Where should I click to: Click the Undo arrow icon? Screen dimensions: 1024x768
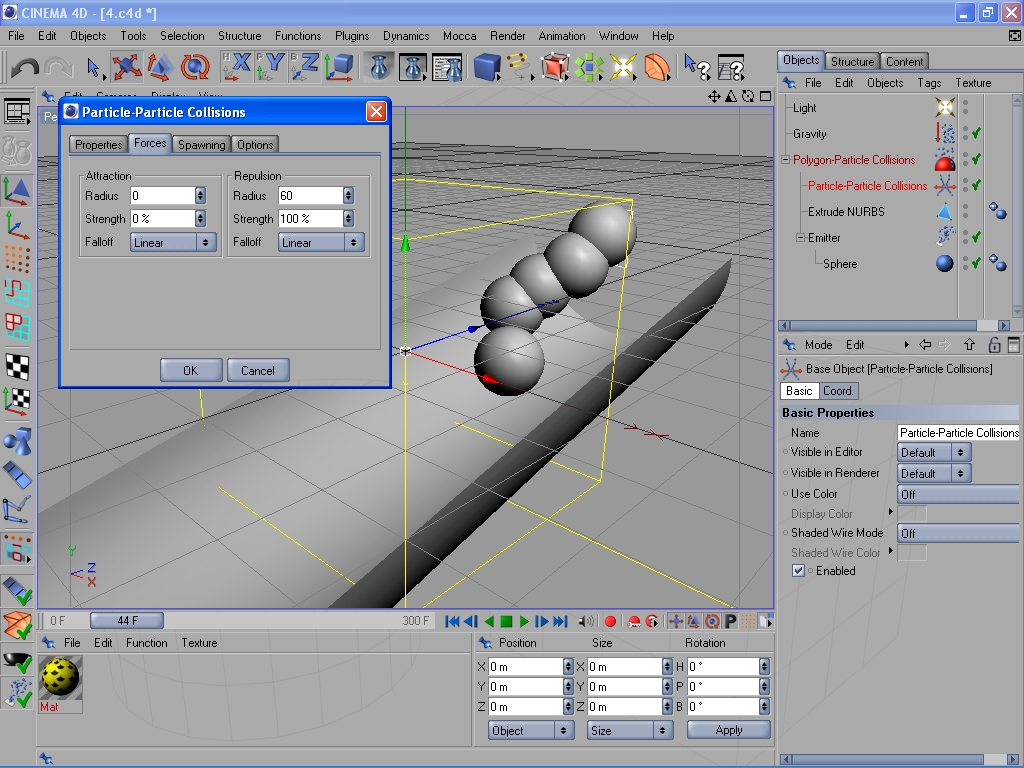(x=25, y=67)
